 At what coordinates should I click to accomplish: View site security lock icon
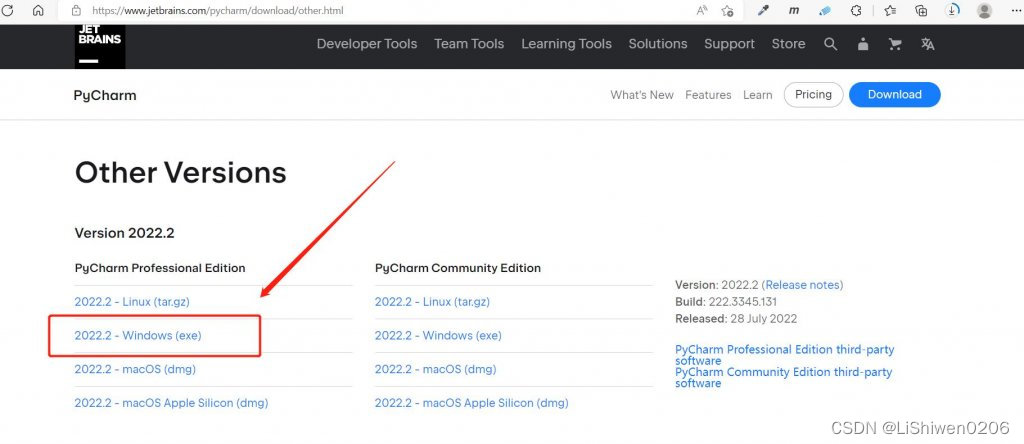coord(76,10)
